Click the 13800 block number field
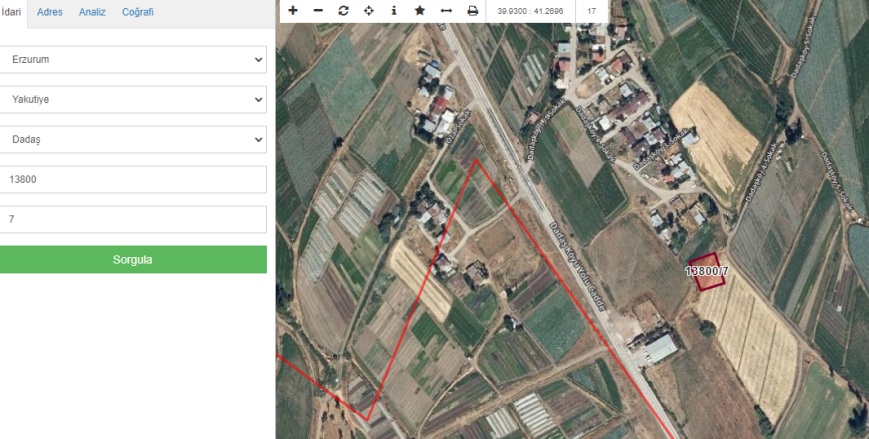This screenshot has width=869, height=439. click(x=133, y=179)
